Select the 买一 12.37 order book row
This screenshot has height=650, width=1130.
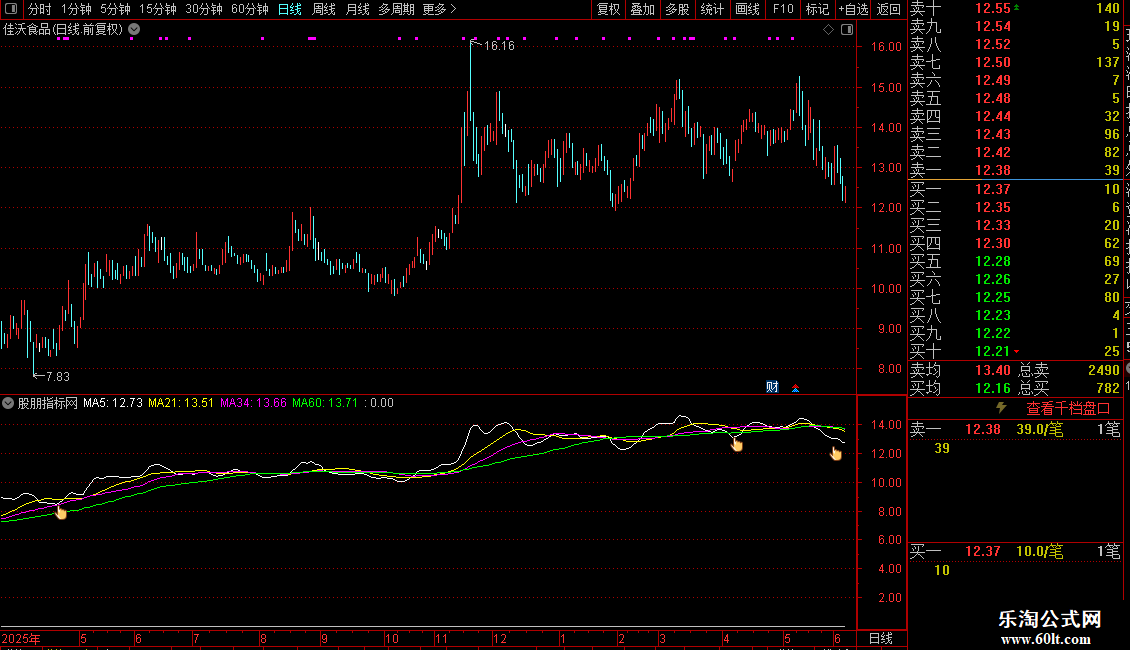1015,189
